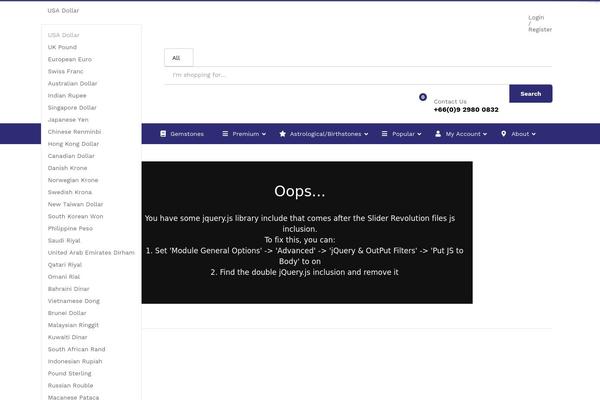
Task: Open the All category dropdown
Action: (179, 58)
